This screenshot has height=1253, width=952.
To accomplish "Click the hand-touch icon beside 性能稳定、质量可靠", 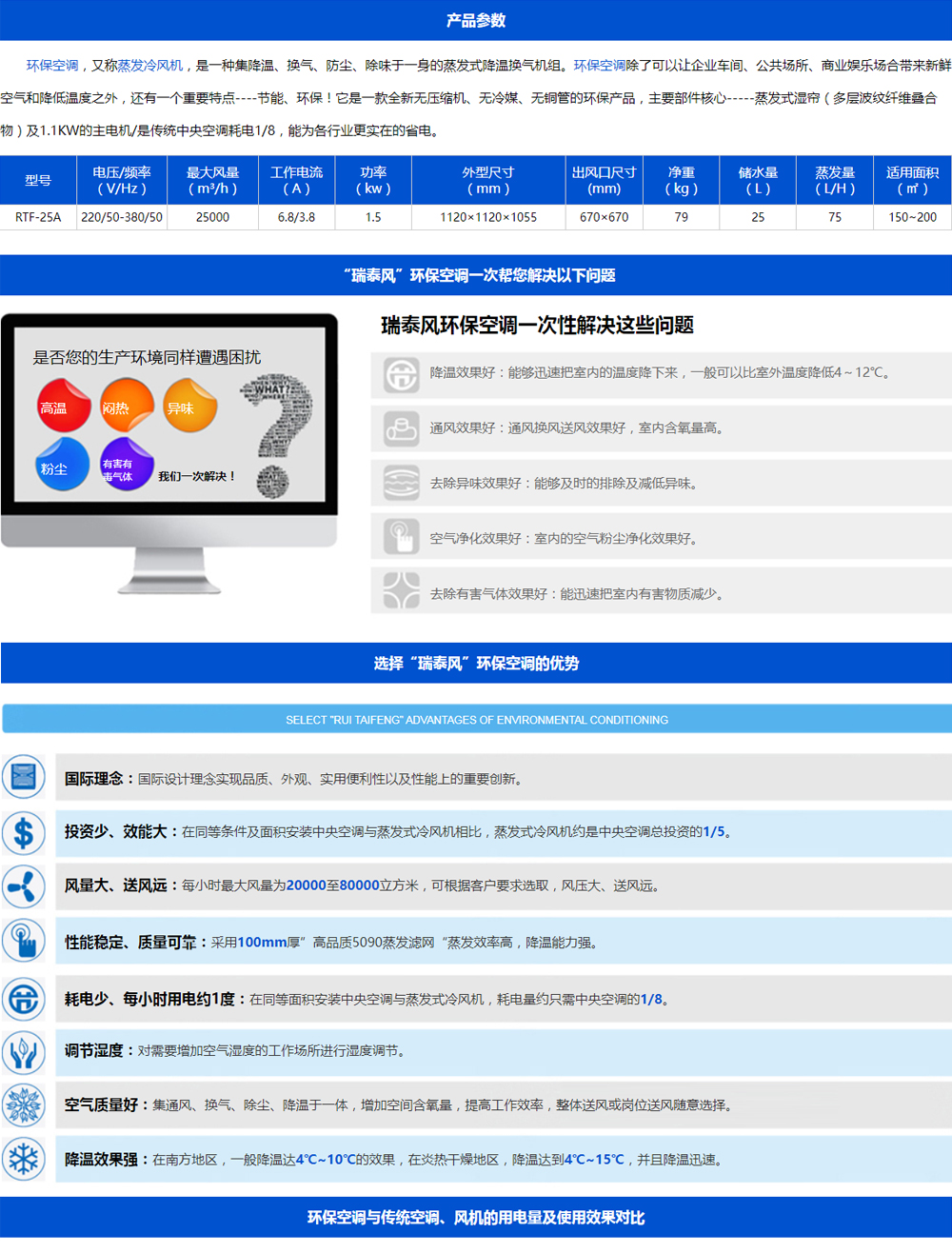I will tap(24, 942).
